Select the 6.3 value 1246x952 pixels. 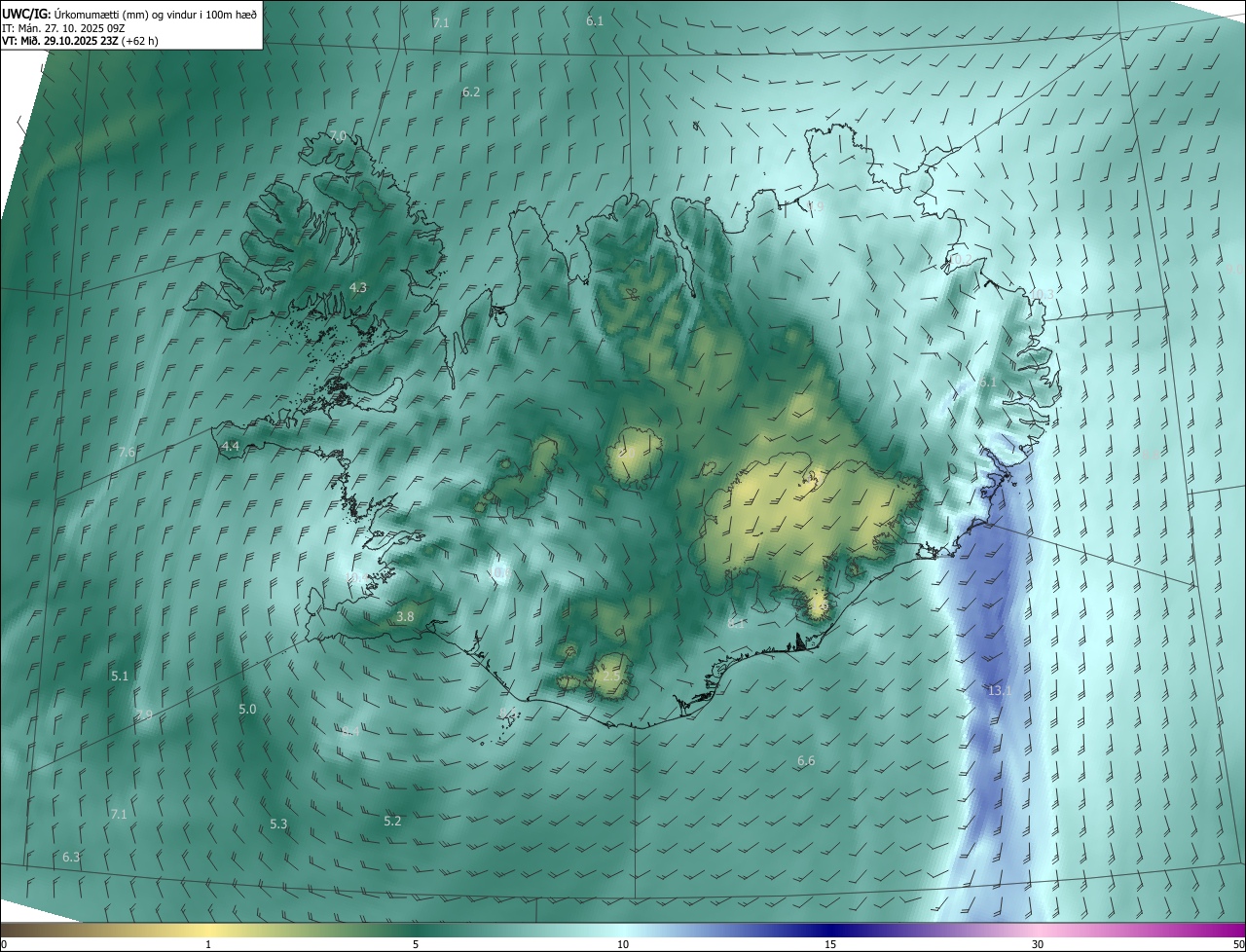(71, 857)
